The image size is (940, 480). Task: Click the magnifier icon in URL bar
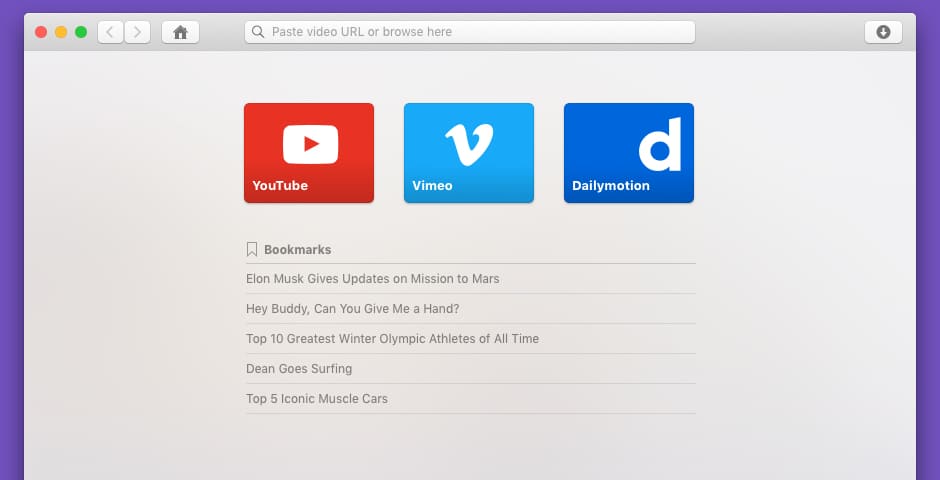(258, 32)
